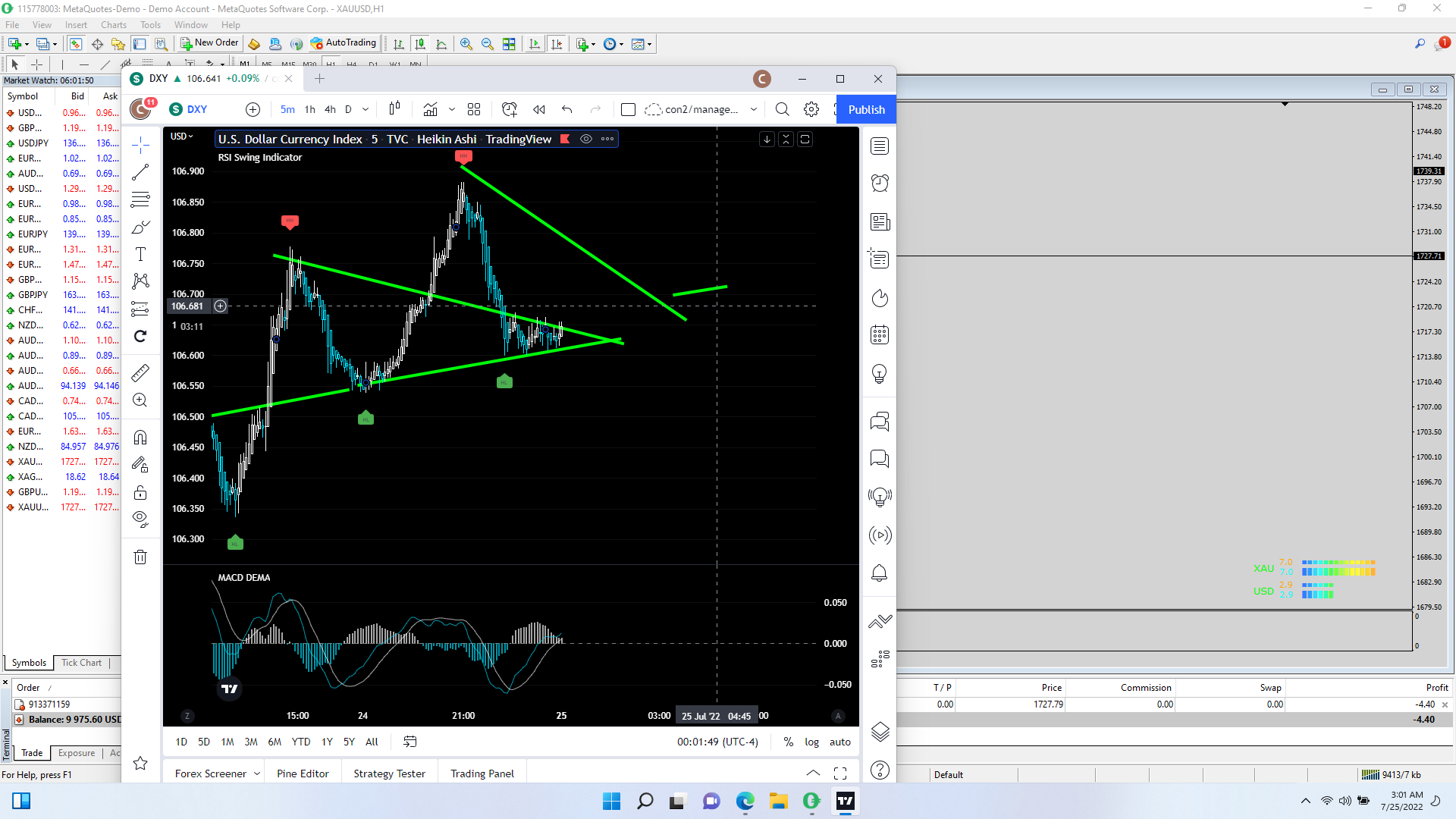This screenshot has height=819, width=1456.
Task: Open the Charts menu in MetaTrader
Action: [x=114, y=25]
